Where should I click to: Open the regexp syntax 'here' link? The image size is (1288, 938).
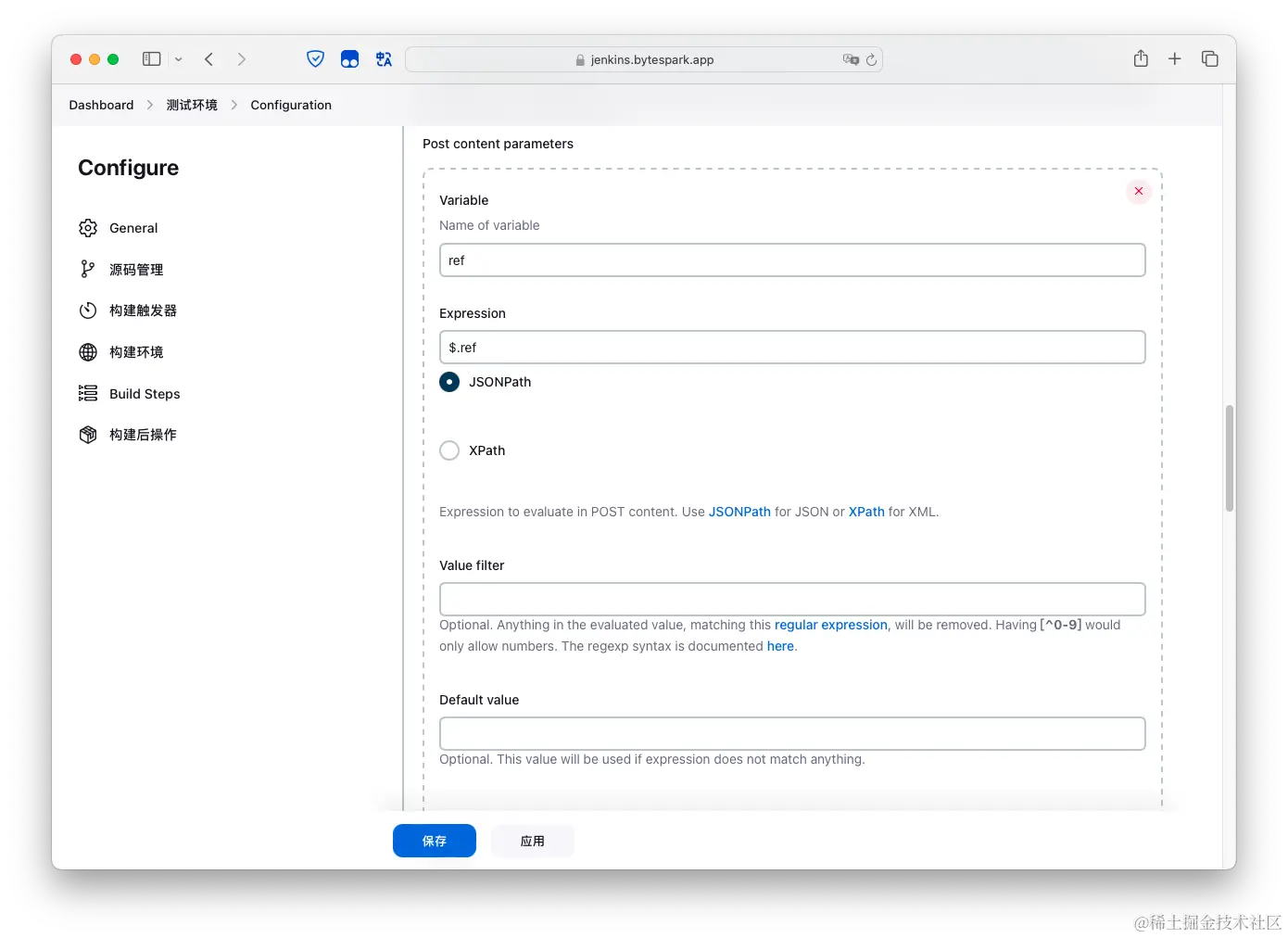click(780, 646)
